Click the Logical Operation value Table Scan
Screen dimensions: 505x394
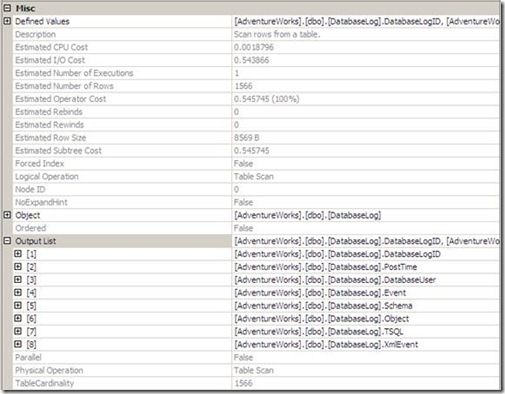253,176
